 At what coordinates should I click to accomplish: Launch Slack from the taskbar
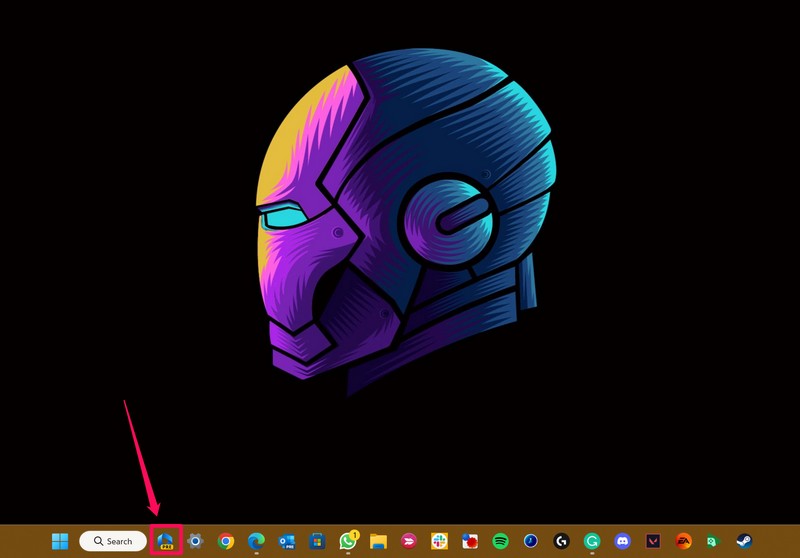[x=439, y=541]
